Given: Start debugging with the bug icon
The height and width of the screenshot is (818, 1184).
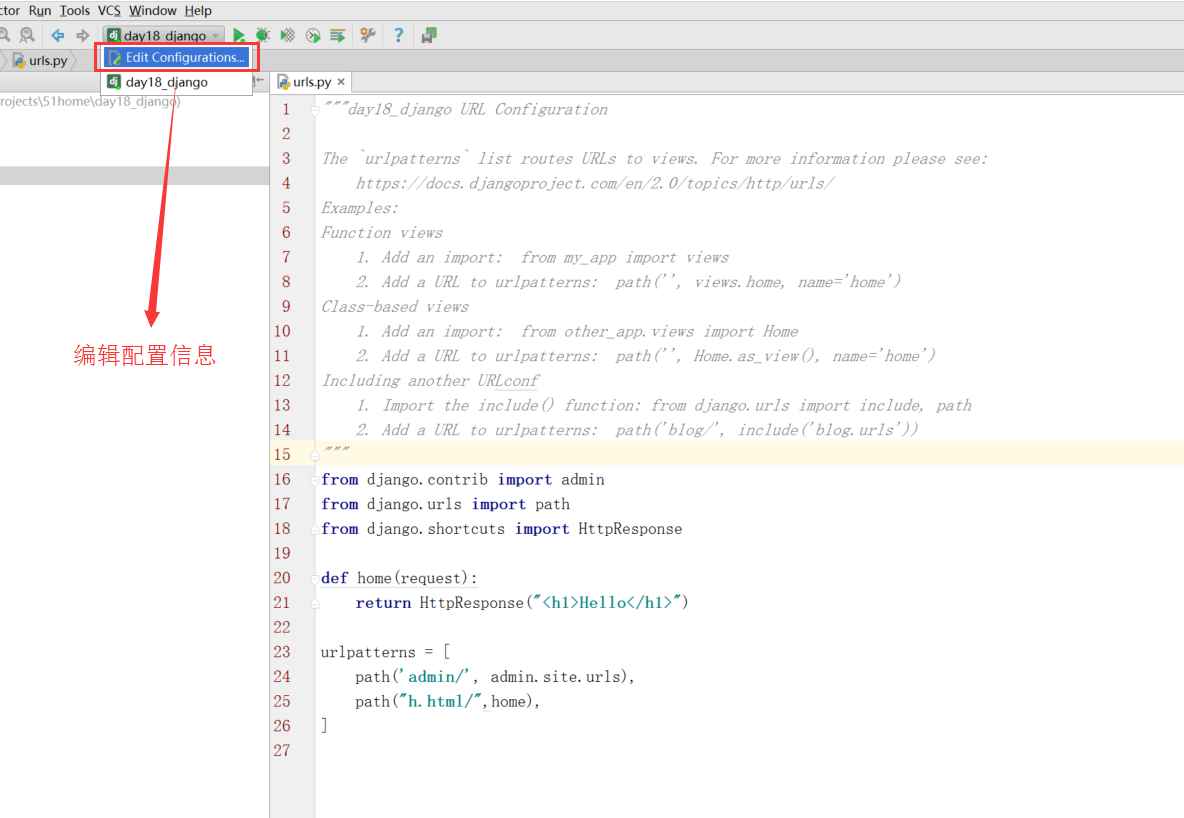Looking at the screenshot, I should (x=263, y=35).
